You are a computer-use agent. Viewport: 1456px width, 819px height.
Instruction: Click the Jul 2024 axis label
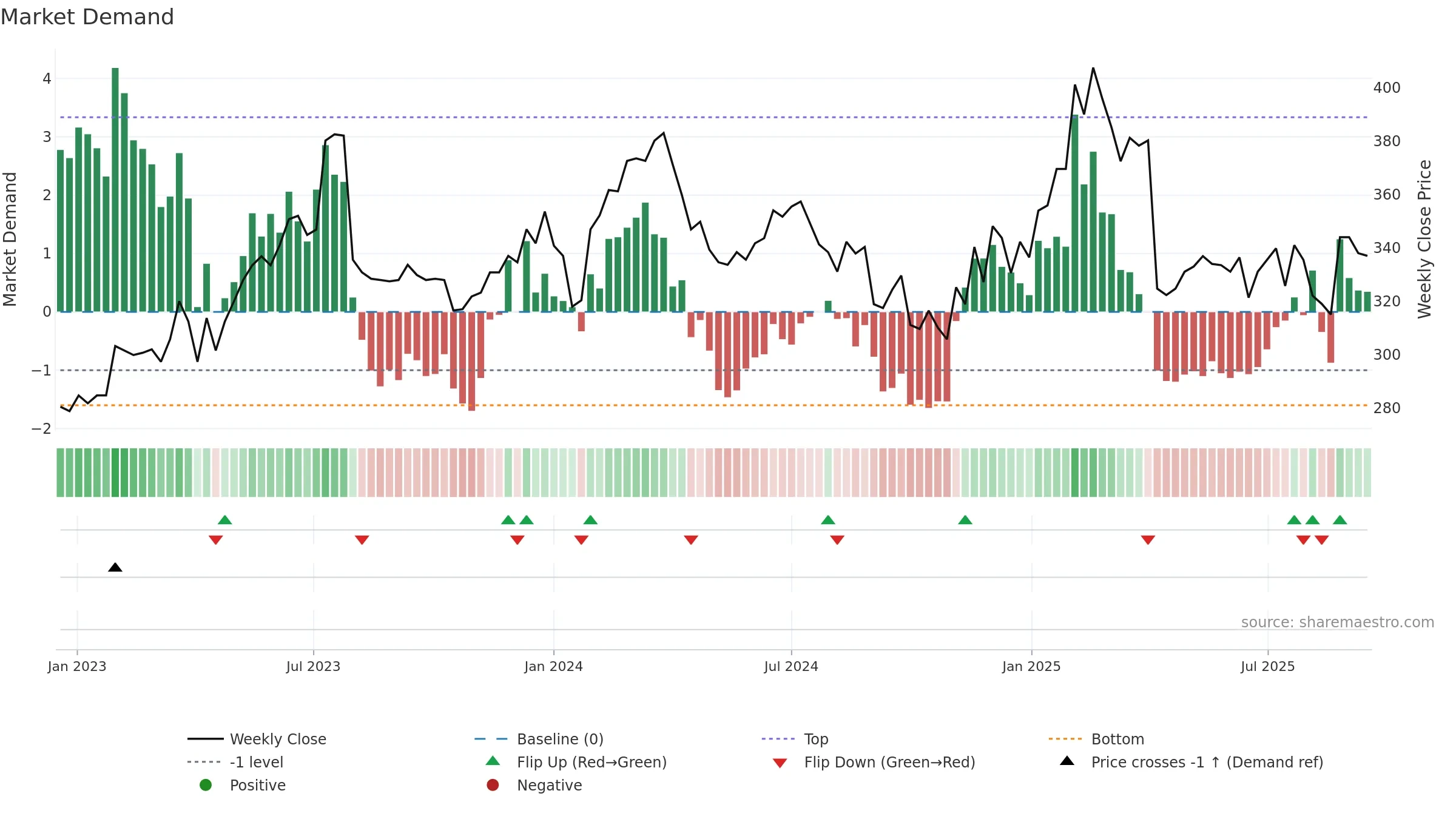[x=791, y=667]
